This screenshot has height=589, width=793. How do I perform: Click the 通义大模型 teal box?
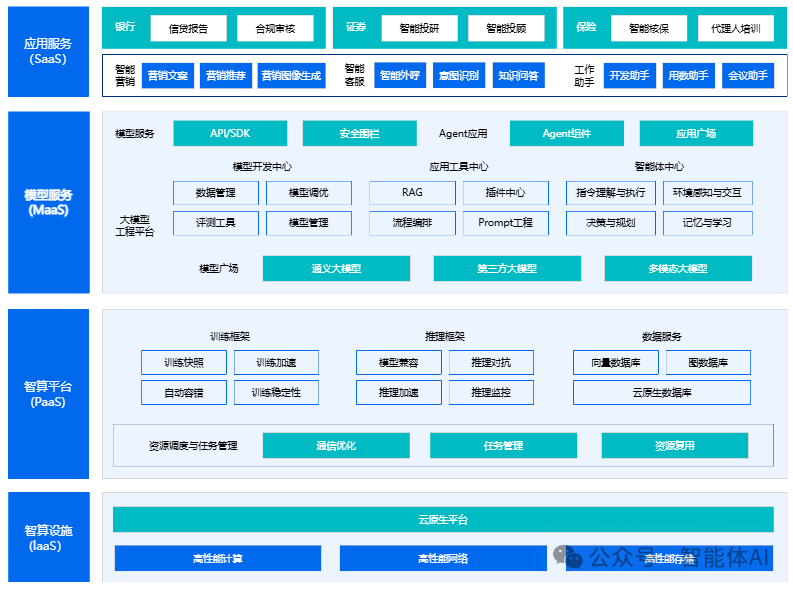(336, 268)
